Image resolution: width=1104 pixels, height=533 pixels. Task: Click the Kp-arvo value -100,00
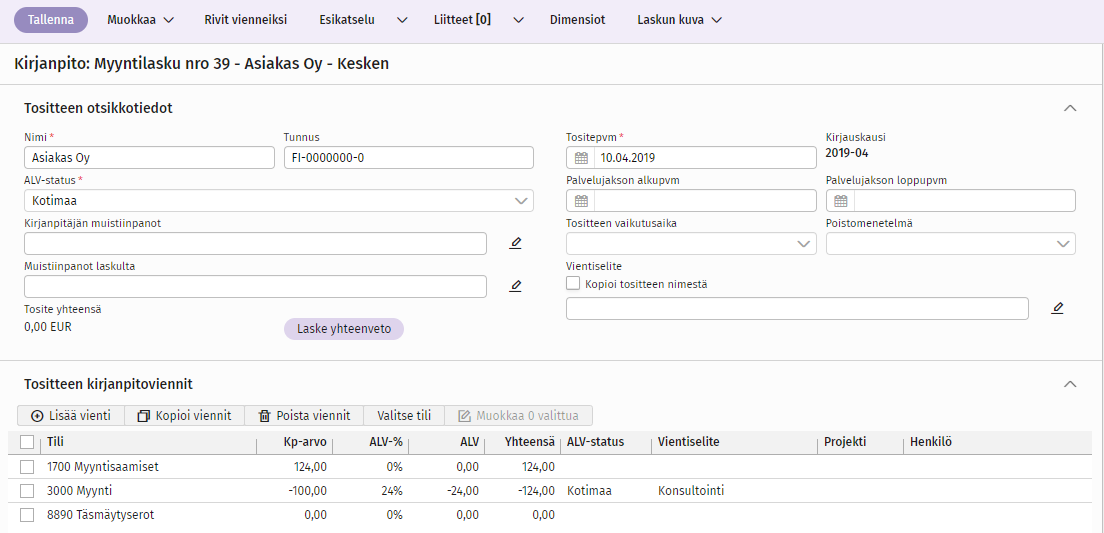(306, 491)
